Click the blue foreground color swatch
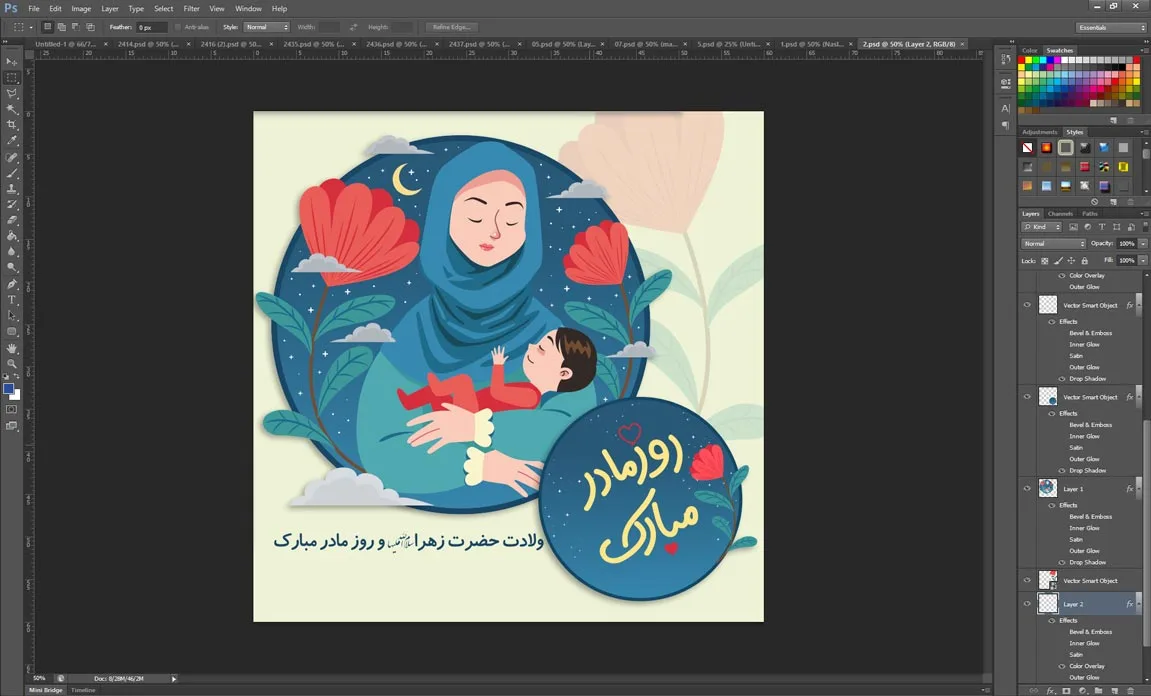Viewport: 1151px width, 696px height. tap(8, 388)
